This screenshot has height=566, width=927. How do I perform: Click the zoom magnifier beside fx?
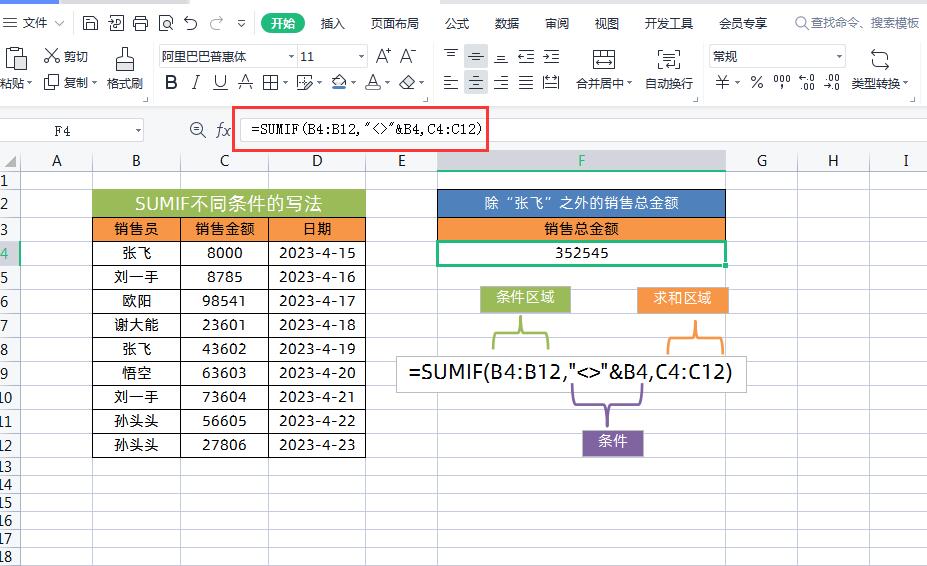(197, 130)
